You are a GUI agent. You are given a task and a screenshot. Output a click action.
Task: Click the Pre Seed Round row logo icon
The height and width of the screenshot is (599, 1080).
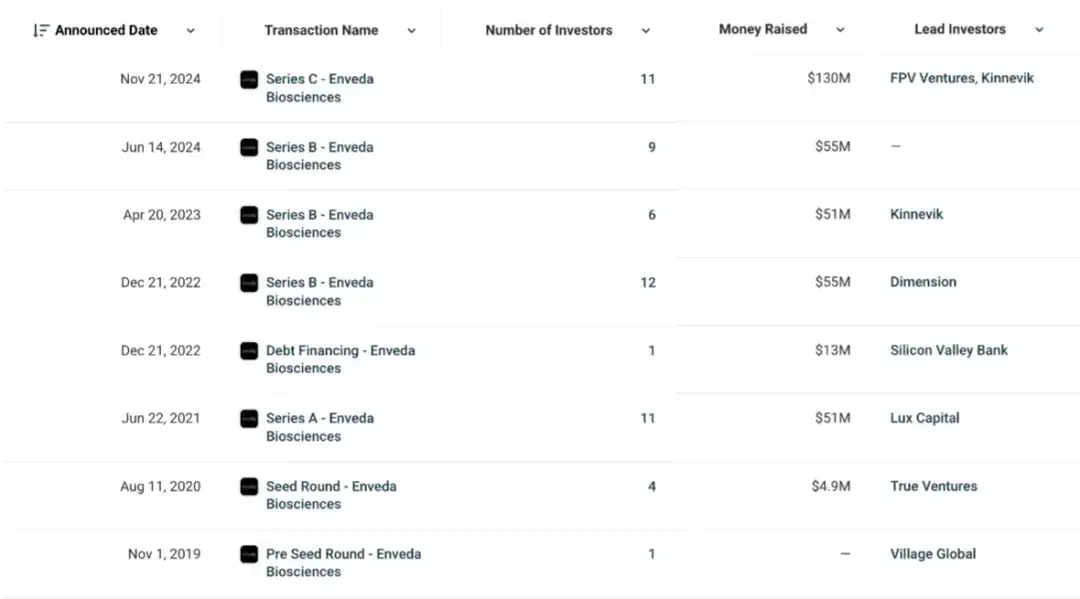pyautogui.click(x=249, y=554)
